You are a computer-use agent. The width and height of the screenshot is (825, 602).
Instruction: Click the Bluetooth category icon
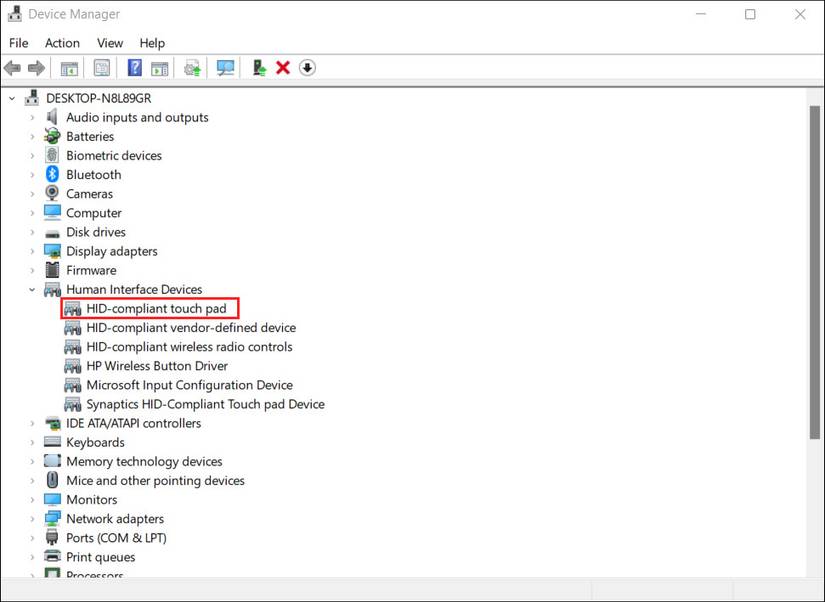[x=52, y=174]
